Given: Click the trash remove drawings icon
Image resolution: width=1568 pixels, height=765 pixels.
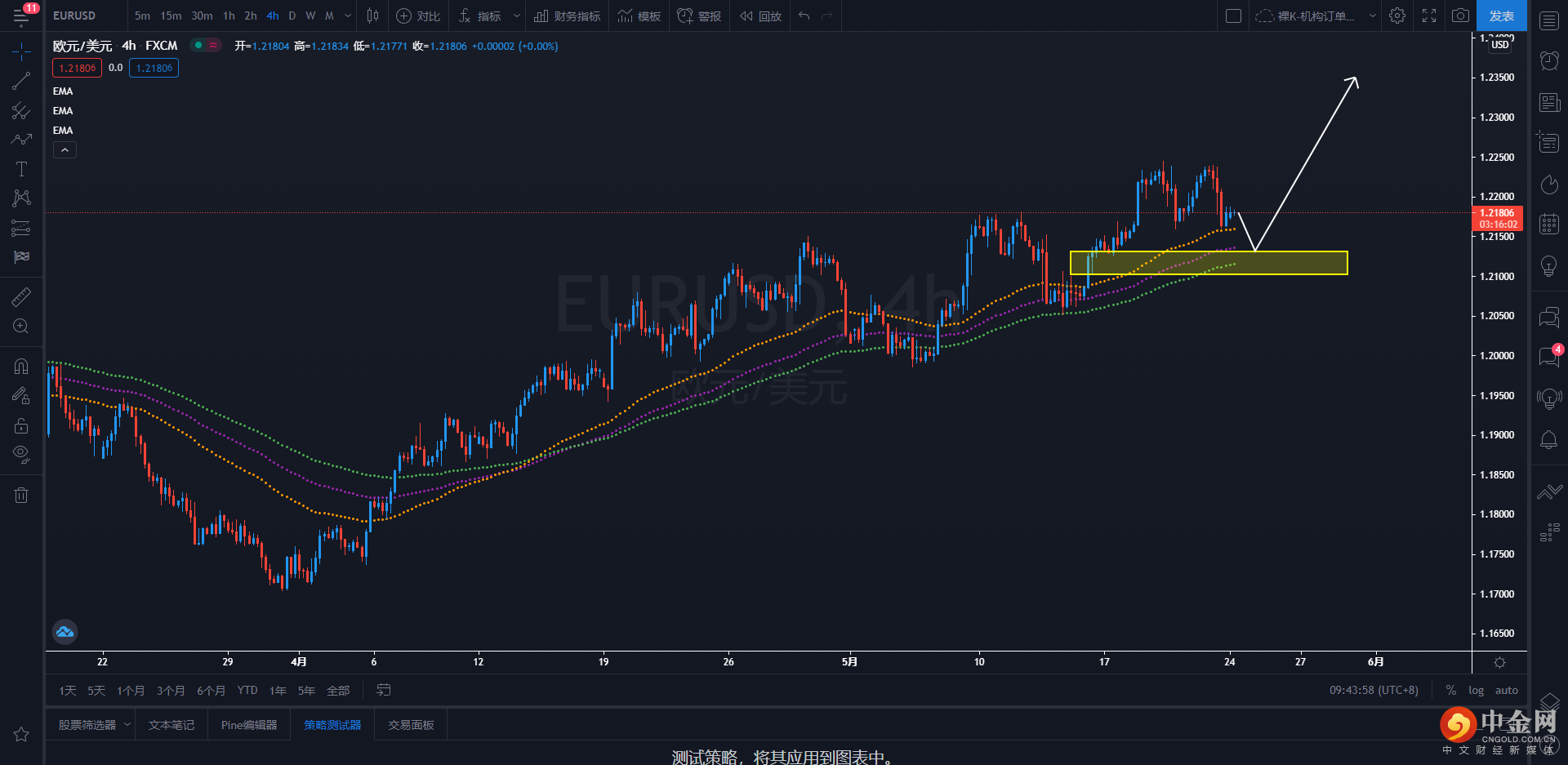Looking at the screenshot, I should pyautogui.click(x=21, y=495).
